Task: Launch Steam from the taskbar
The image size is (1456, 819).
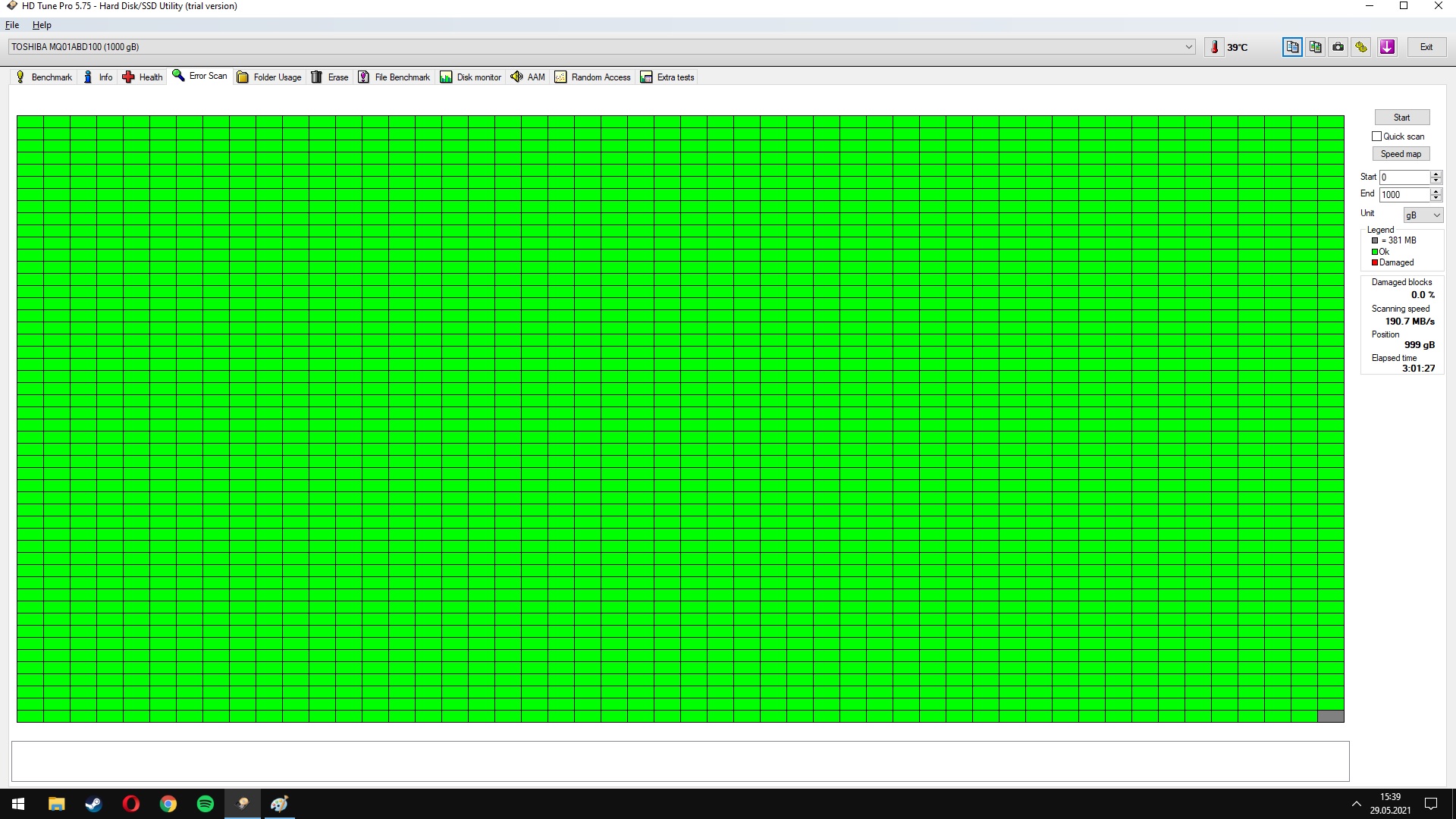Action: (93, 804)
